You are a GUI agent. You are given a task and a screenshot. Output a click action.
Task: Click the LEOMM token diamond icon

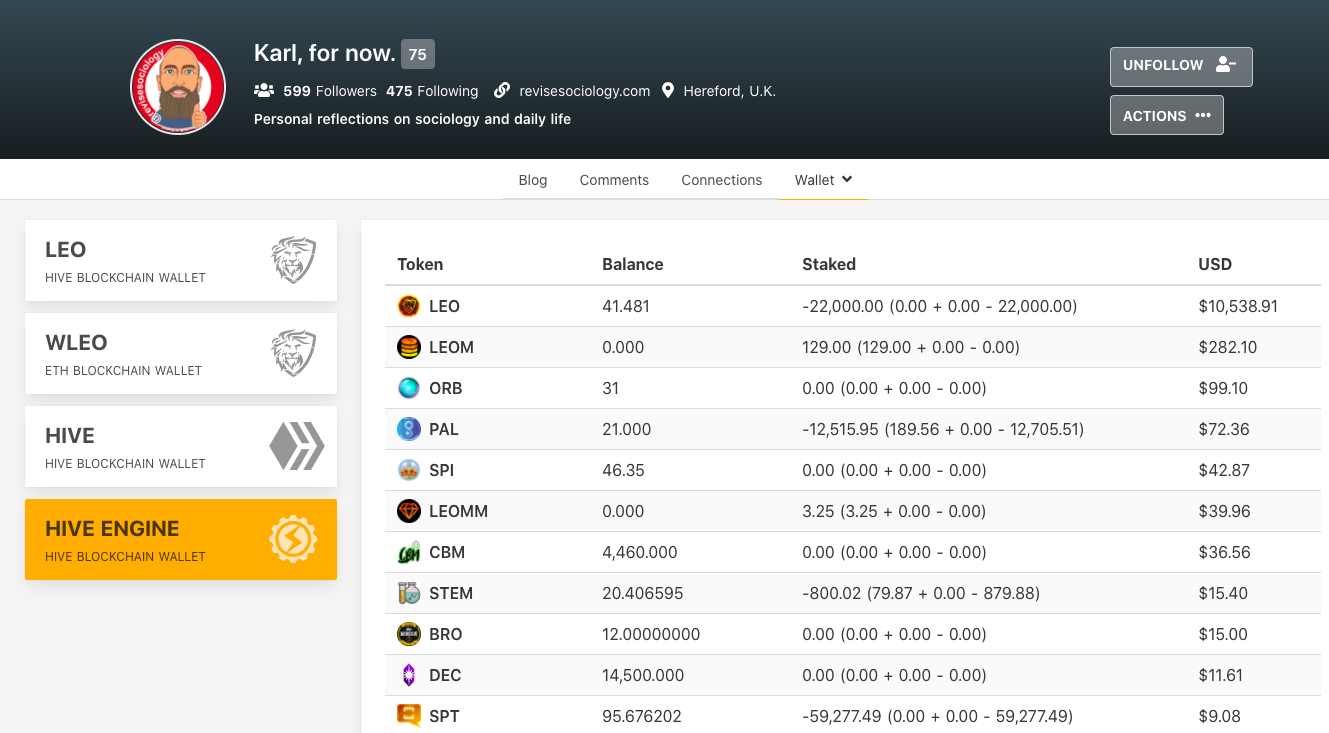[x=408, y=511]
